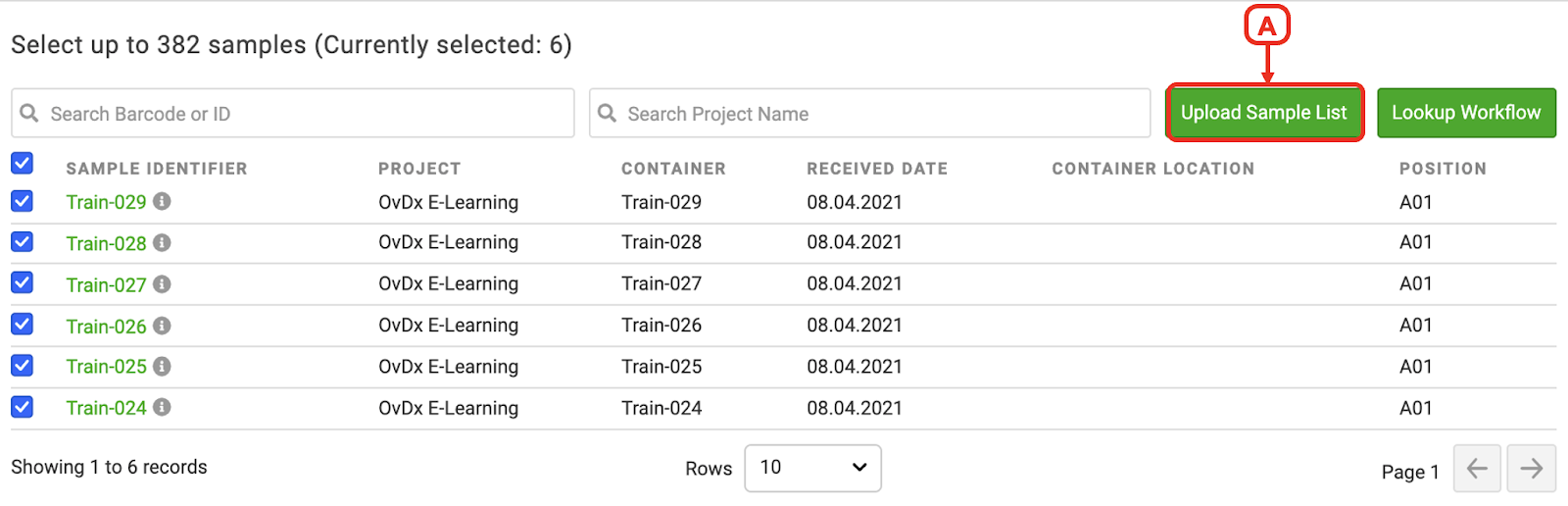Uncheck the Train-026 row checkbox
1568x506 pixels.
click(x=22, y=324)
